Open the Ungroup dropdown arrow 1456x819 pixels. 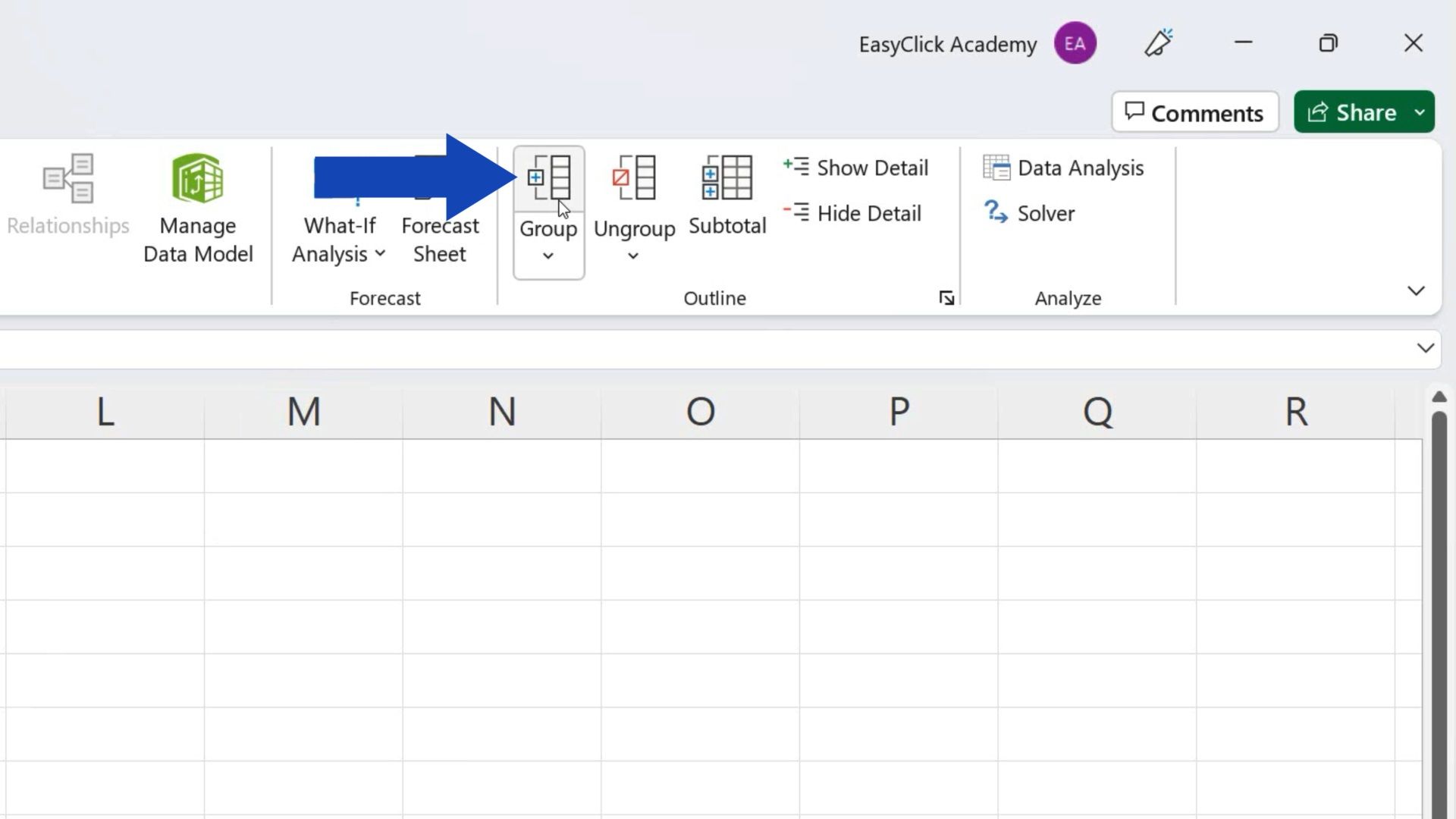click(634, 257)
